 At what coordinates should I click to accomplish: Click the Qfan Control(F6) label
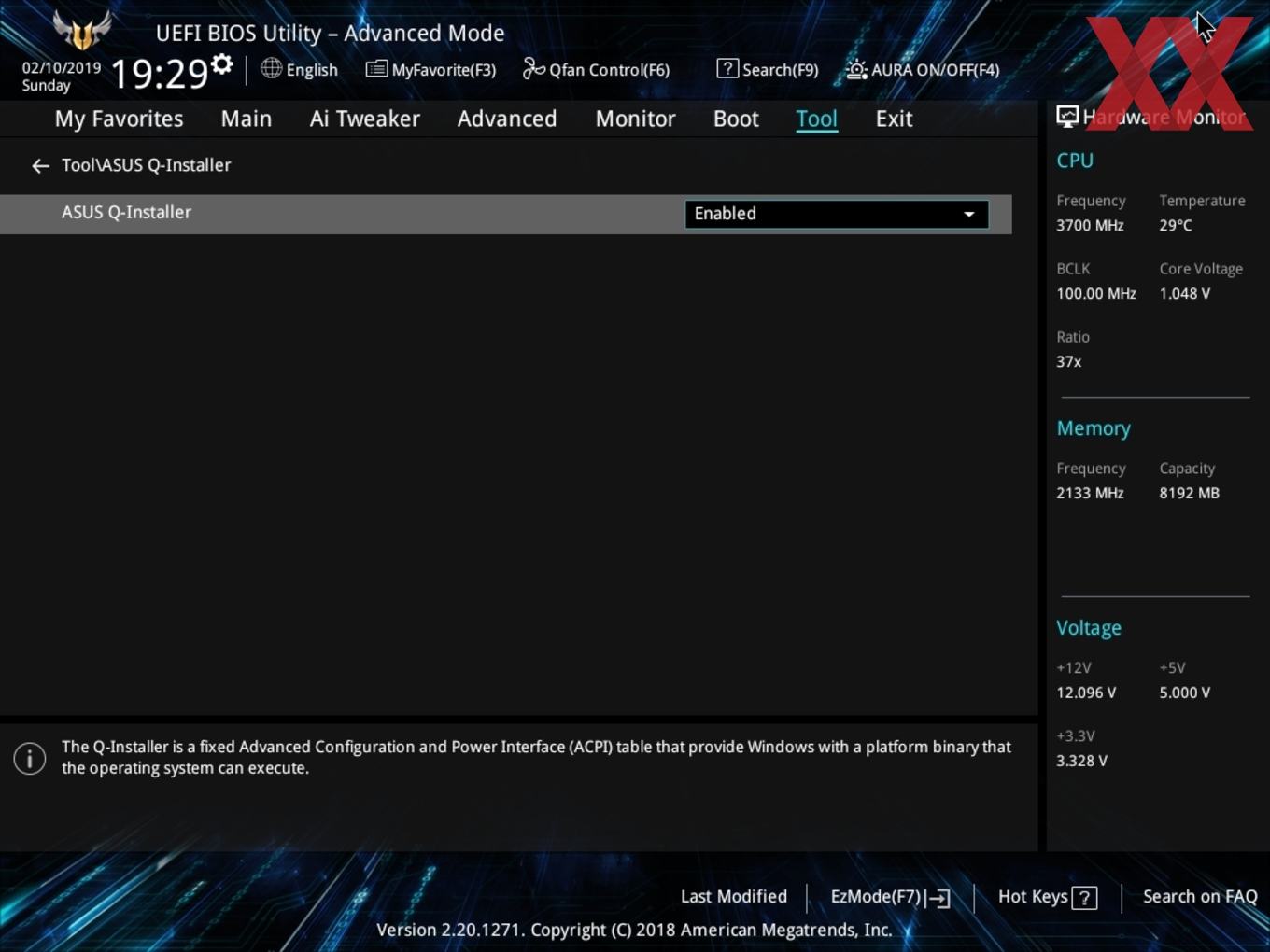pos(610,70)
